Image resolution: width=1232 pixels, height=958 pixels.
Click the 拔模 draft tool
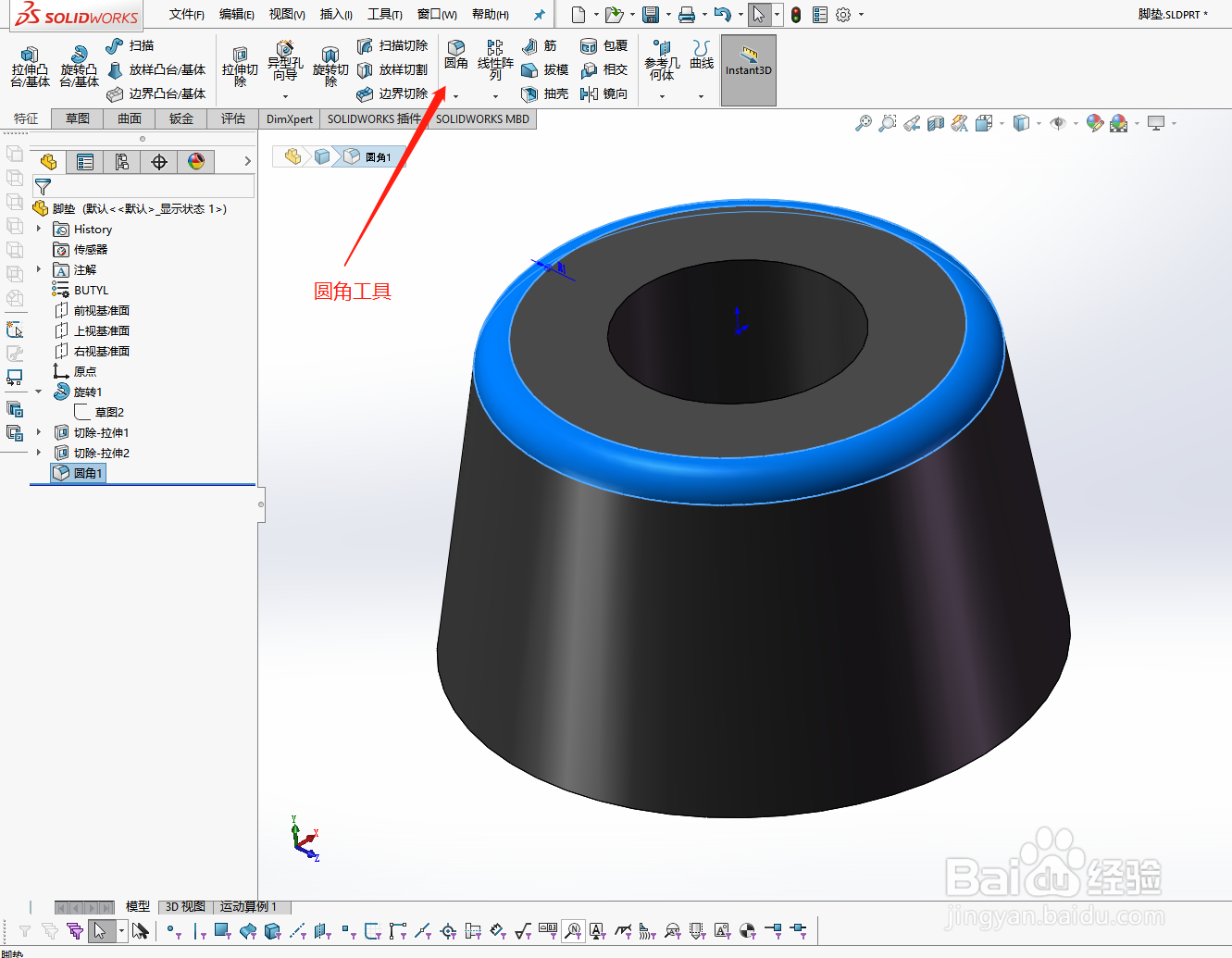point(545,69)
